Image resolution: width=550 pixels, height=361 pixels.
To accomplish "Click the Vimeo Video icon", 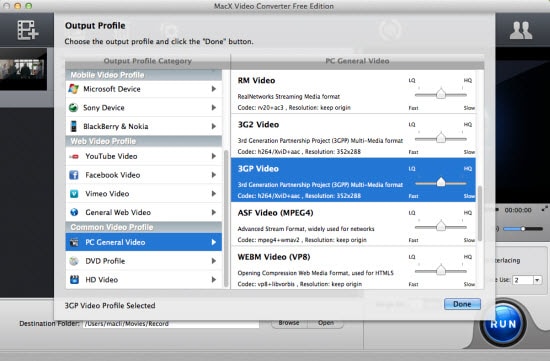I will 74,194.
